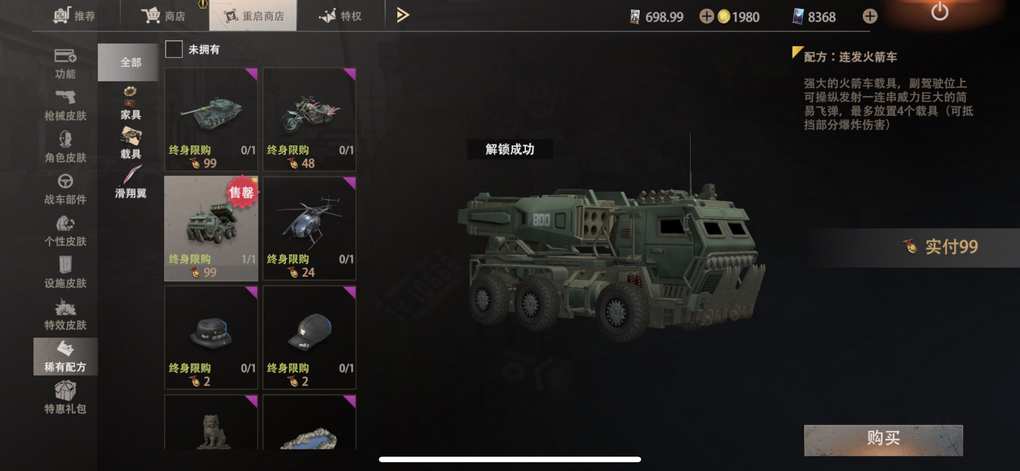Open 角色皮肤 character skins icon

tap(65, 139)
